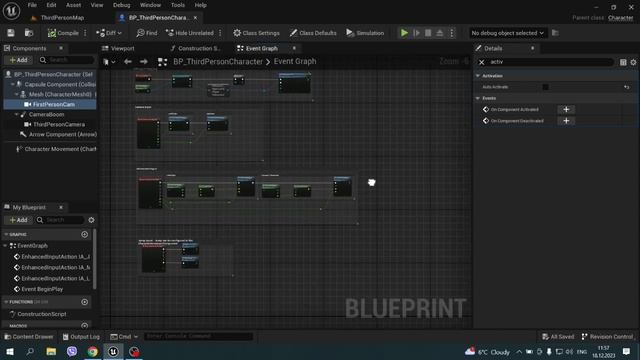Add new graph with plus icon
Viewport: 640px width, 360px height.
84,234
